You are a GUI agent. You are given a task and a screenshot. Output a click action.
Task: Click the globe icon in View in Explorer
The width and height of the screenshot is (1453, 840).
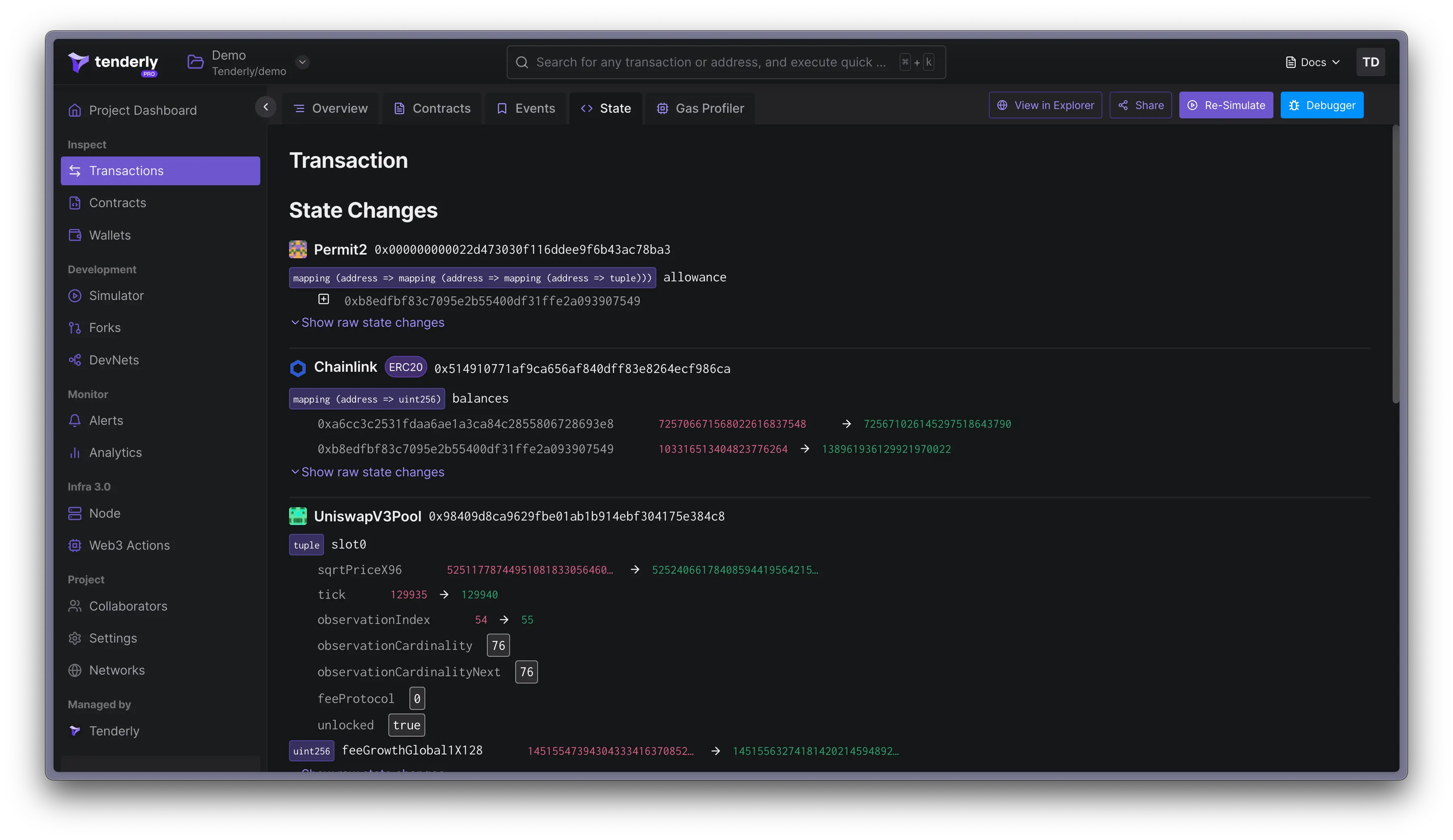[1002, 105]
